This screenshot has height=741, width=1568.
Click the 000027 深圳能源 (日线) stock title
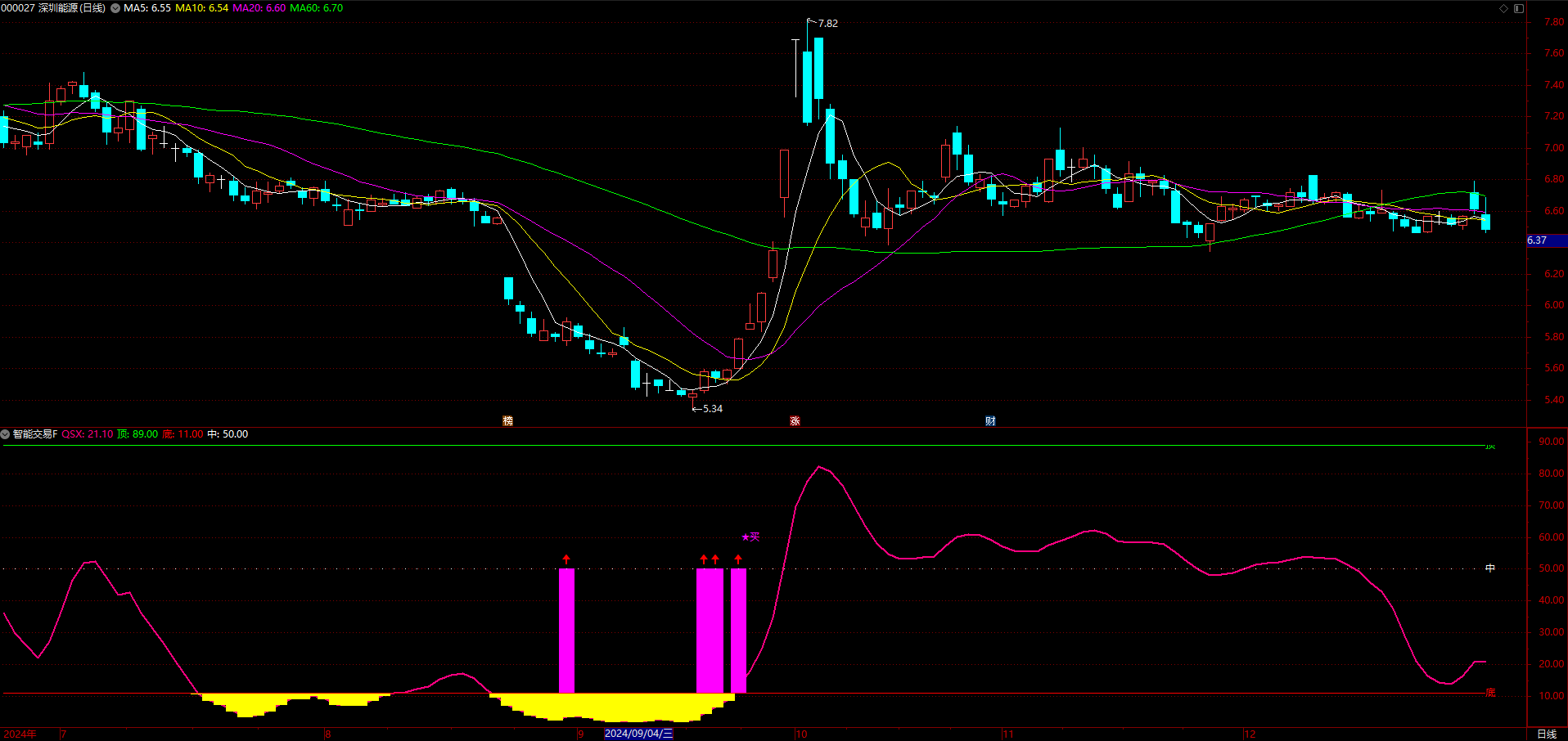click(x=53, y=8)
